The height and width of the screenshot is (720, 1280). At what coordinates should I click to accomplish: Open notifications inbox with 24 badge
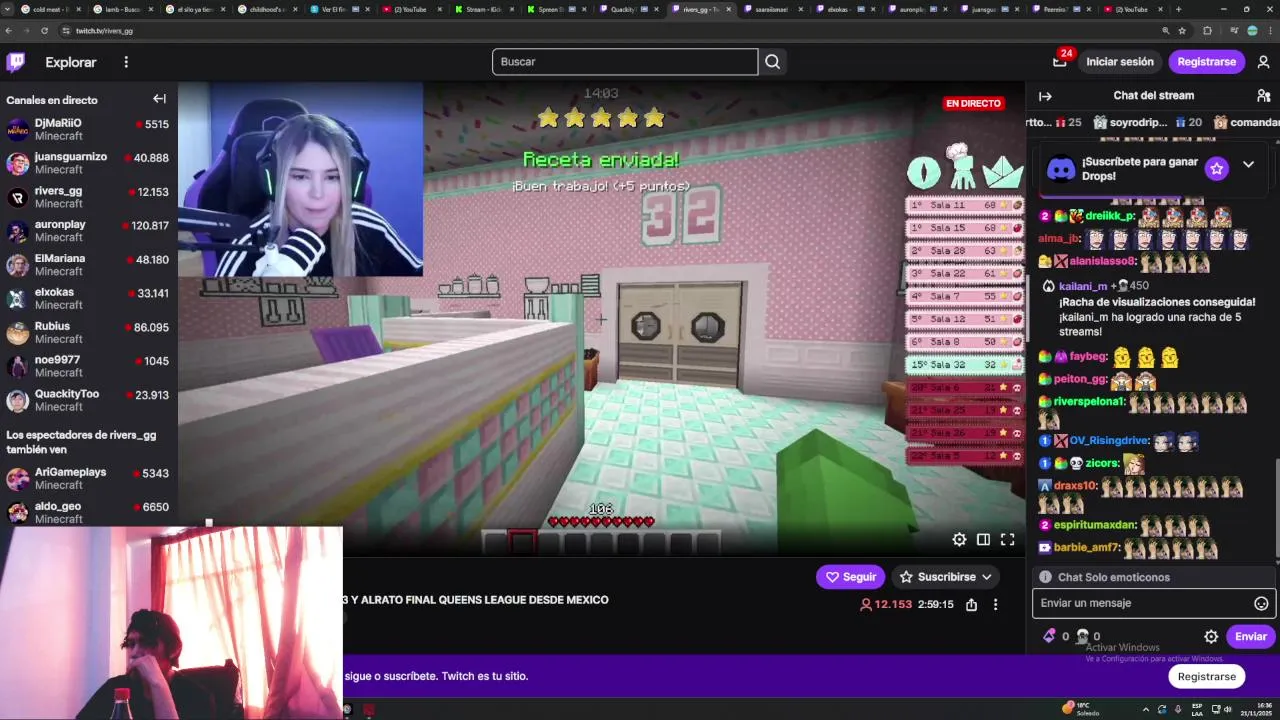[x=1060, y=62]
